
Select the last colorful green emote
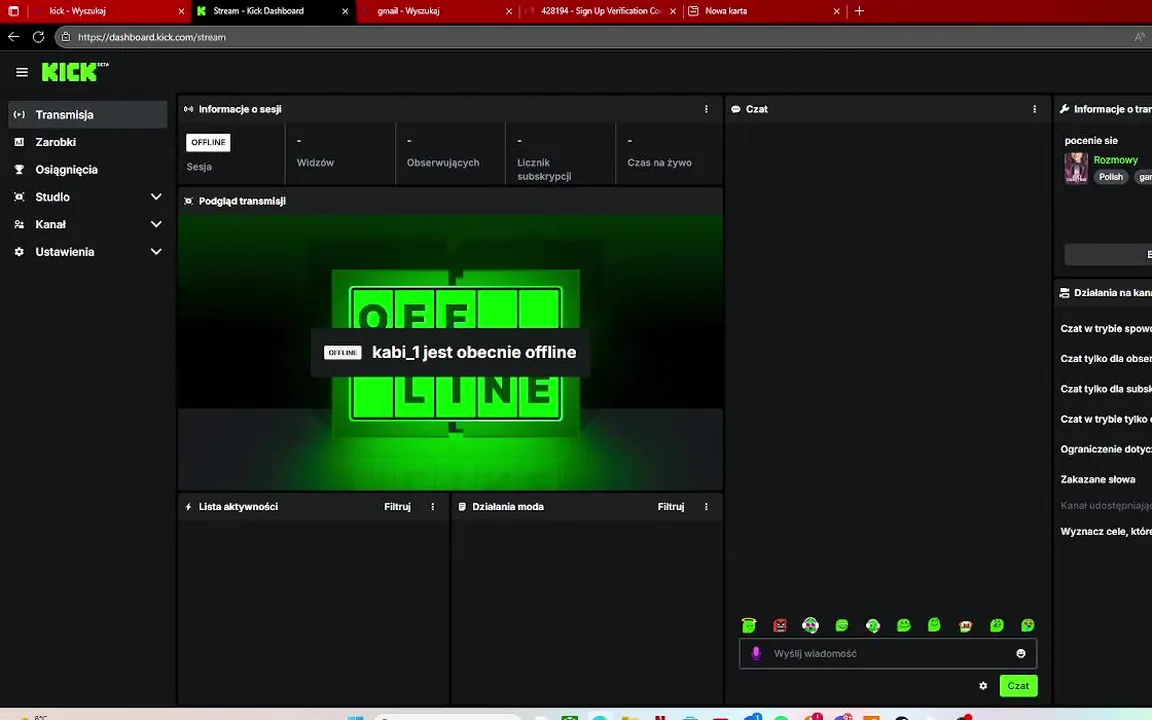pyautogui.click(x=1028, y=625)
